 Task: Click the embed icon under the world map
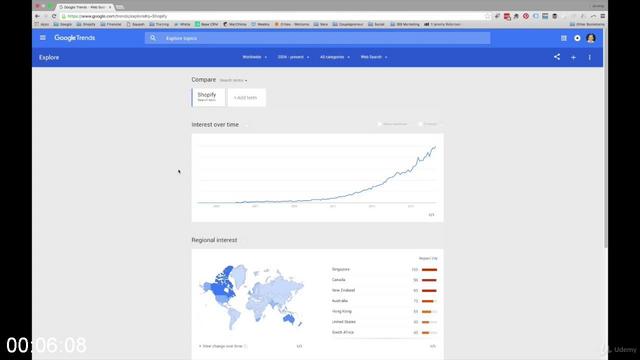299,346
